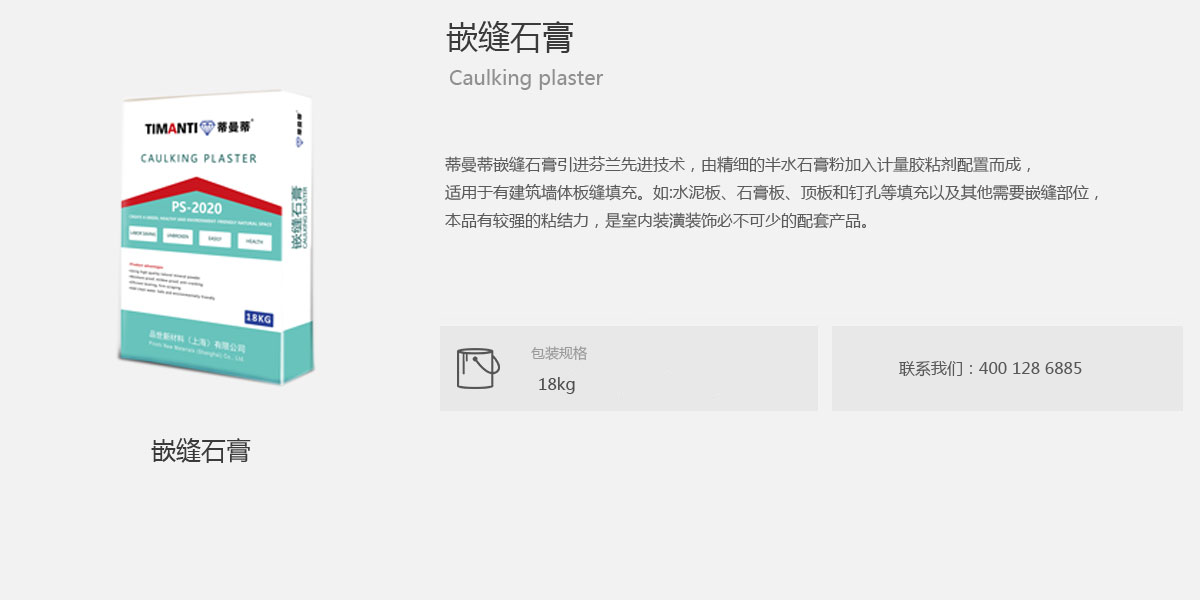Click the 包装规格 label
The image size is (1200, 600).
pyautogui.click(x=559, y=353)
